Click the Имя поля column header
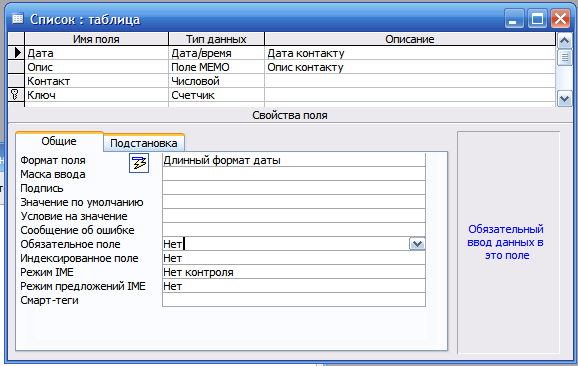The height and width of the screenshot is (366, 578). click(x=96, y=39)
